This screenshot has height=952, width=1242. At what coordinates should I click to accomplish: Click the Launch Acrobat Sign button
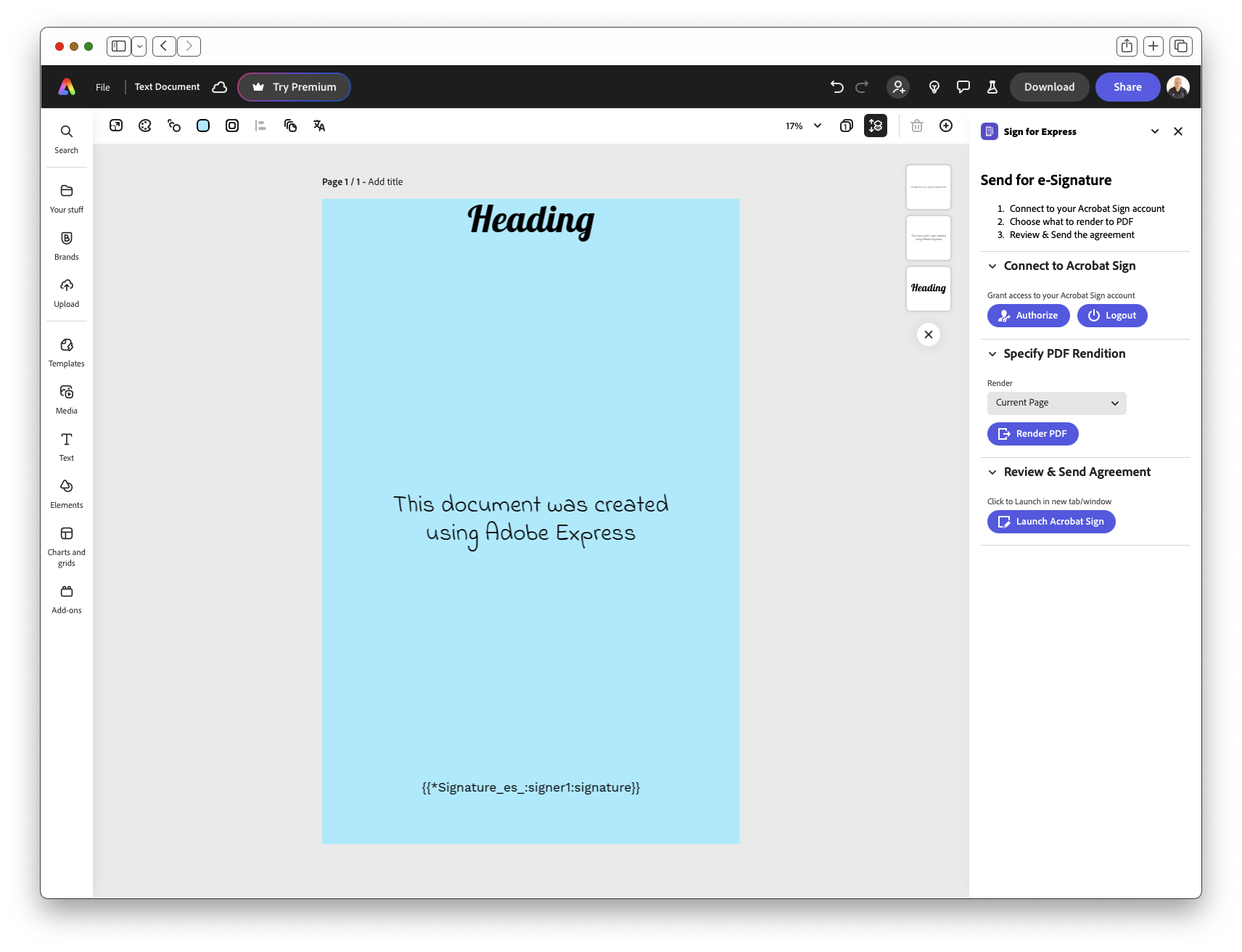tap(1051, 522)
